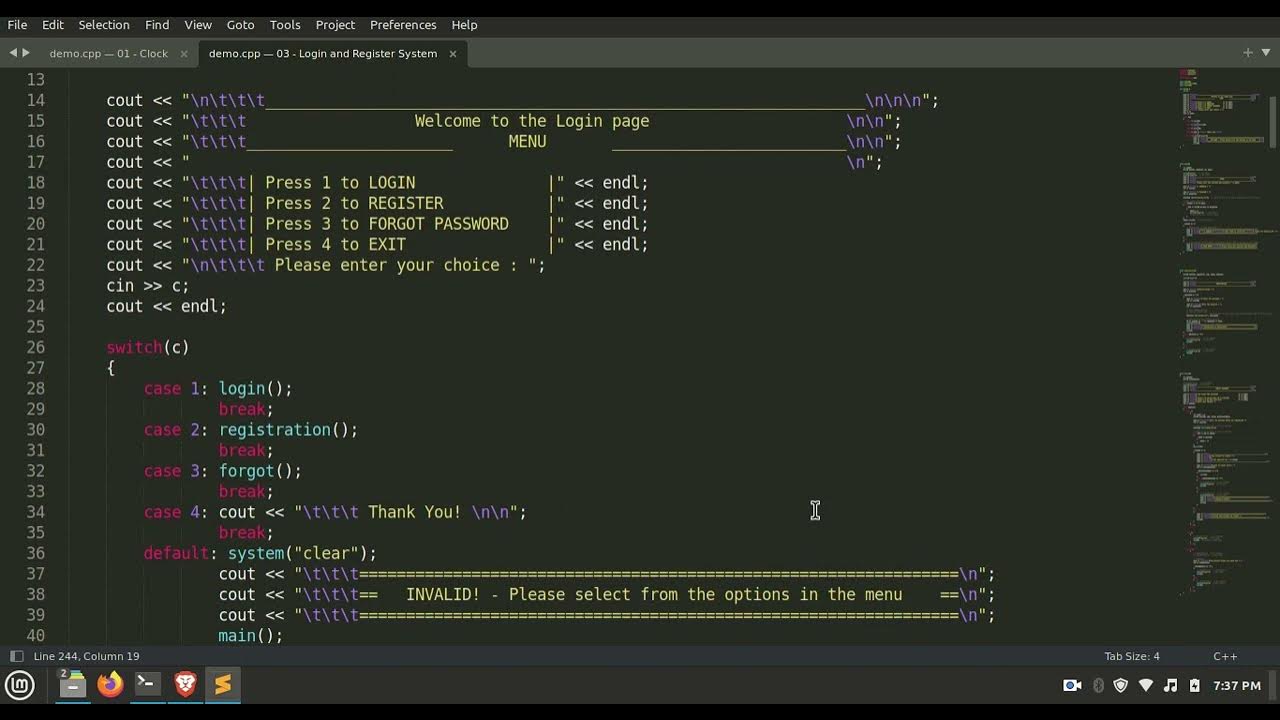
Task: Close the 03 - Login and Register System tab
Action: point(452,54)
